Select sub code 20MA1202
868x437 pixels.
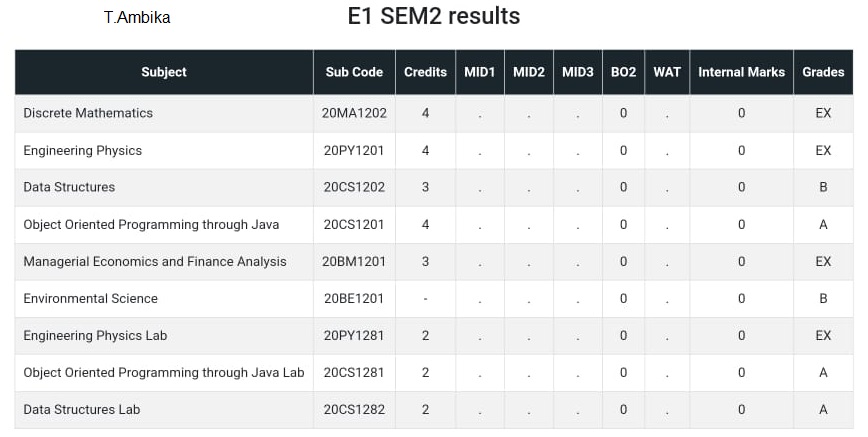pyautogui.click(x=354, y=113)
